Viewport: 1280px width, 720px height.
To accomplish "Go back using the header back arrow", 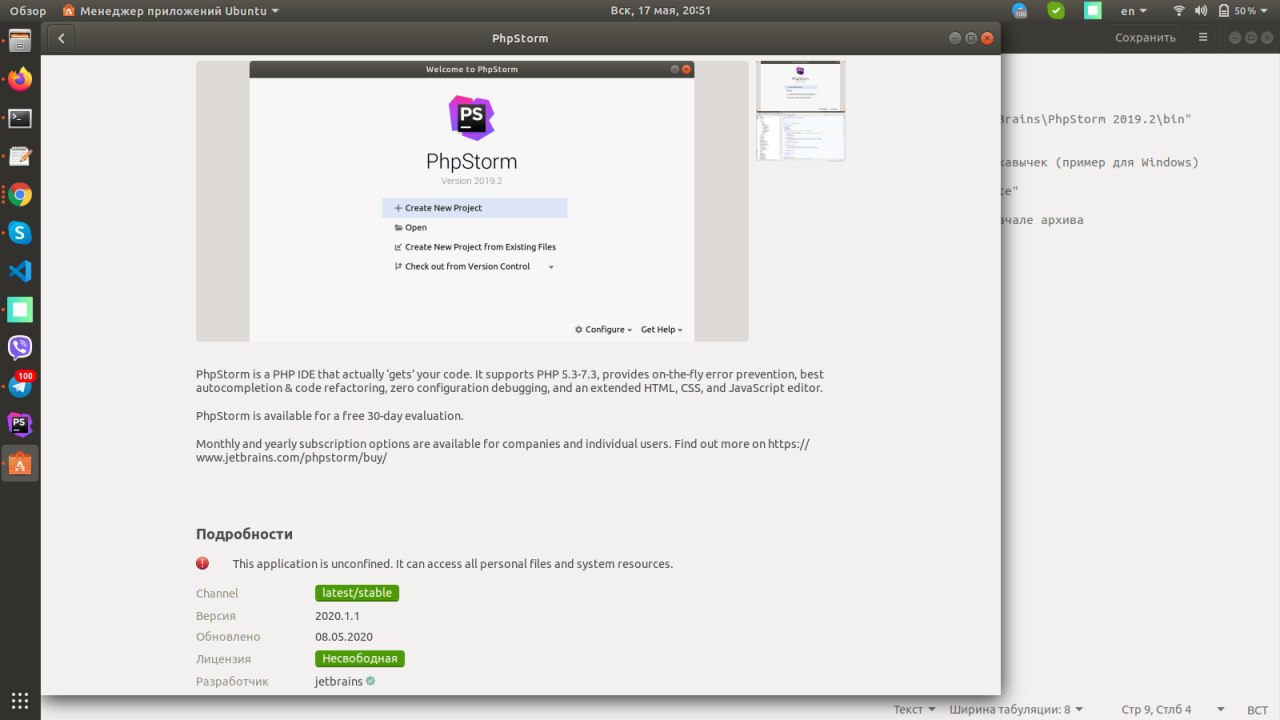I will 61,38.
